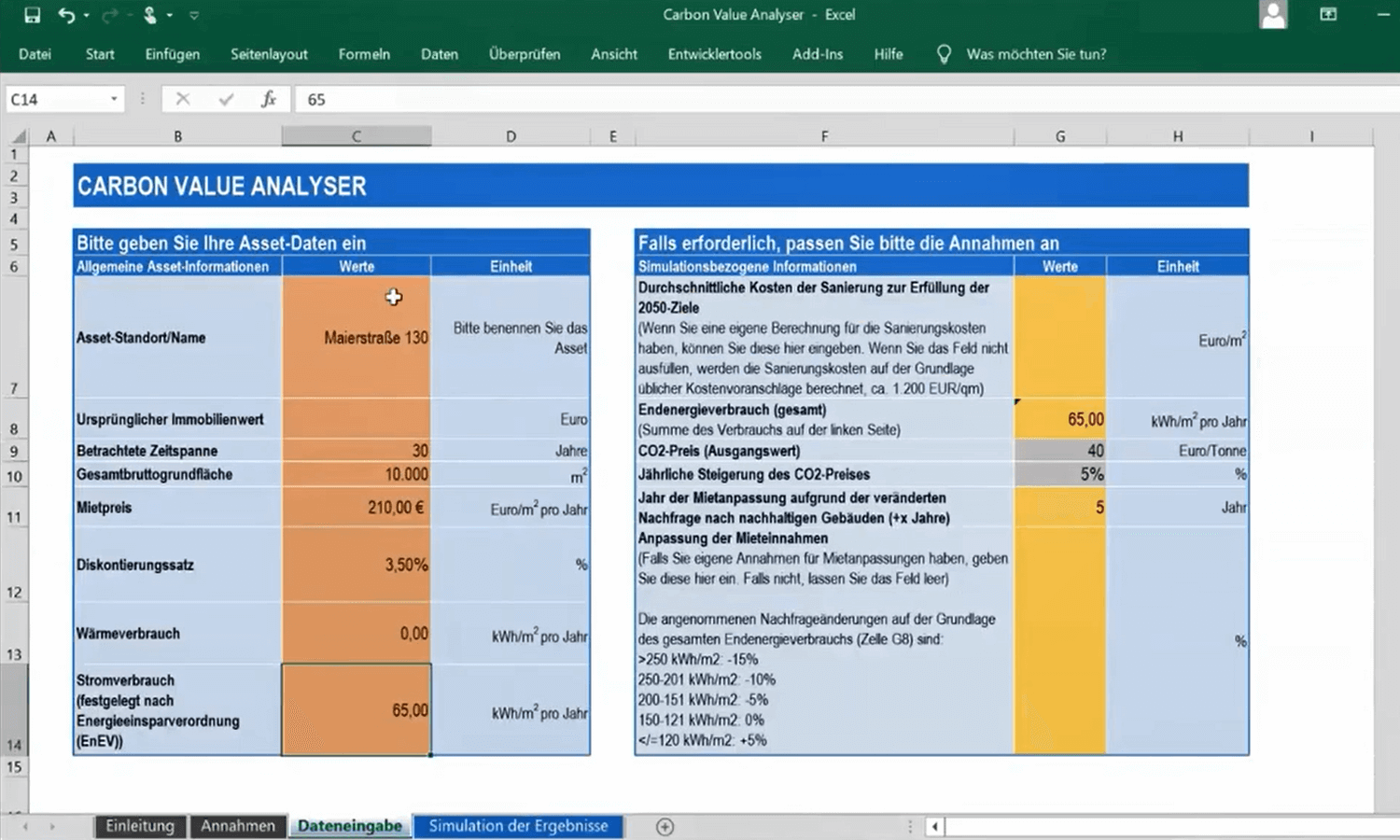Select the empty value cell for Ursprünglicher Immobilienwert
The image size is (1400, 840).
coord(357,420)
